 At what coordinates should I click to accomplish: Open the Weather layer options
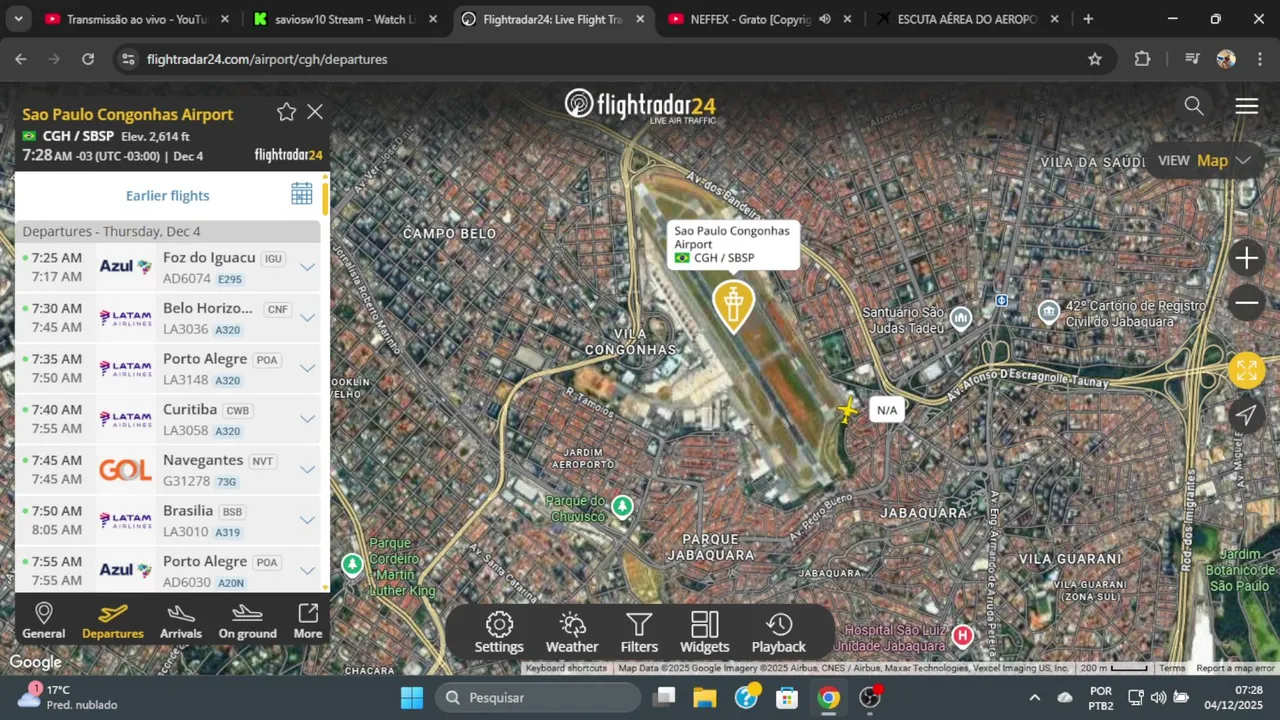click(572, 633)
